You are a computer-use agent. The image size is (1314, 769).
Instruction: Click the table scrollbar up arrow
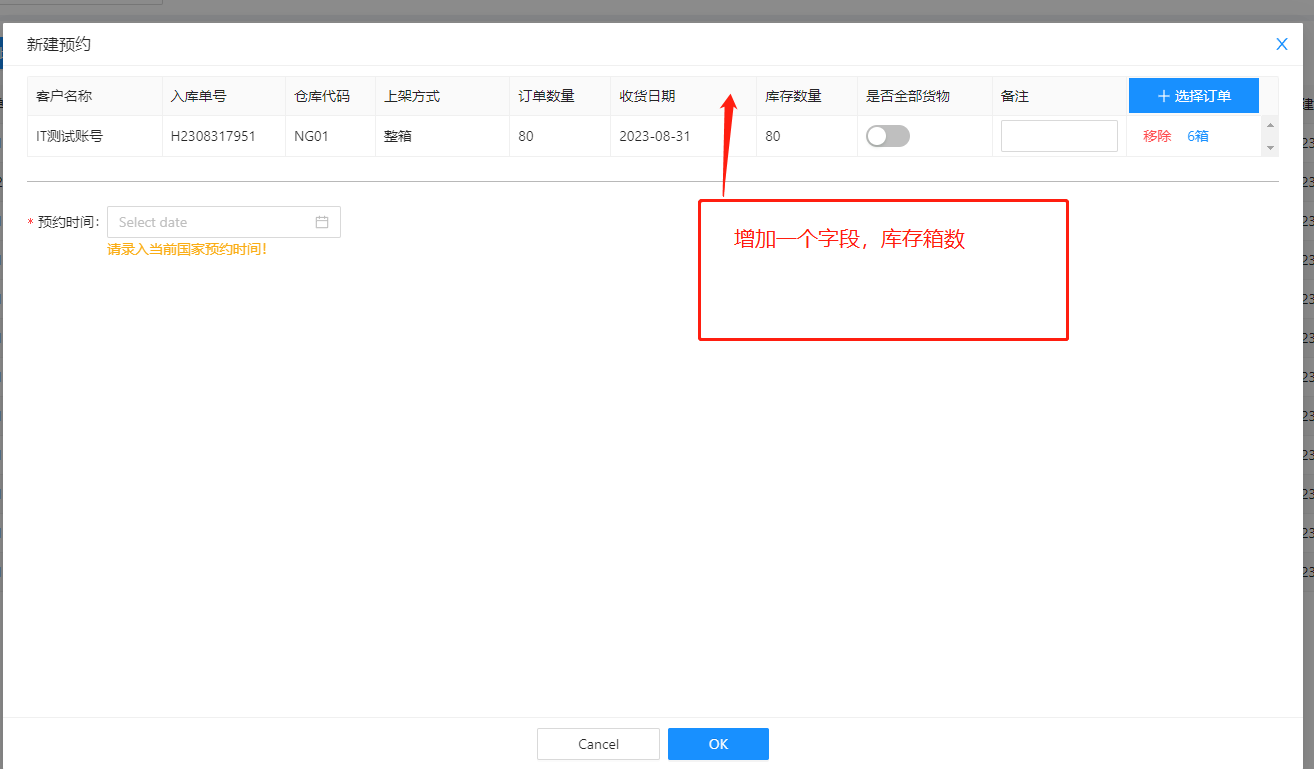tap(1270, 125)
